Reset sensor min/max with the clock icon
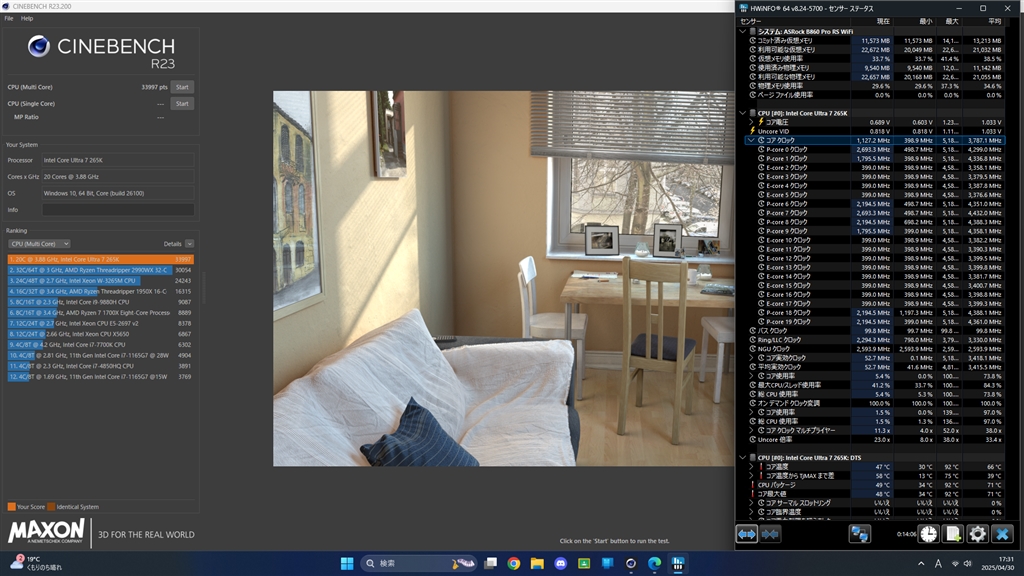Screen dimensions: 1024x576 click(x=928, y=534)
